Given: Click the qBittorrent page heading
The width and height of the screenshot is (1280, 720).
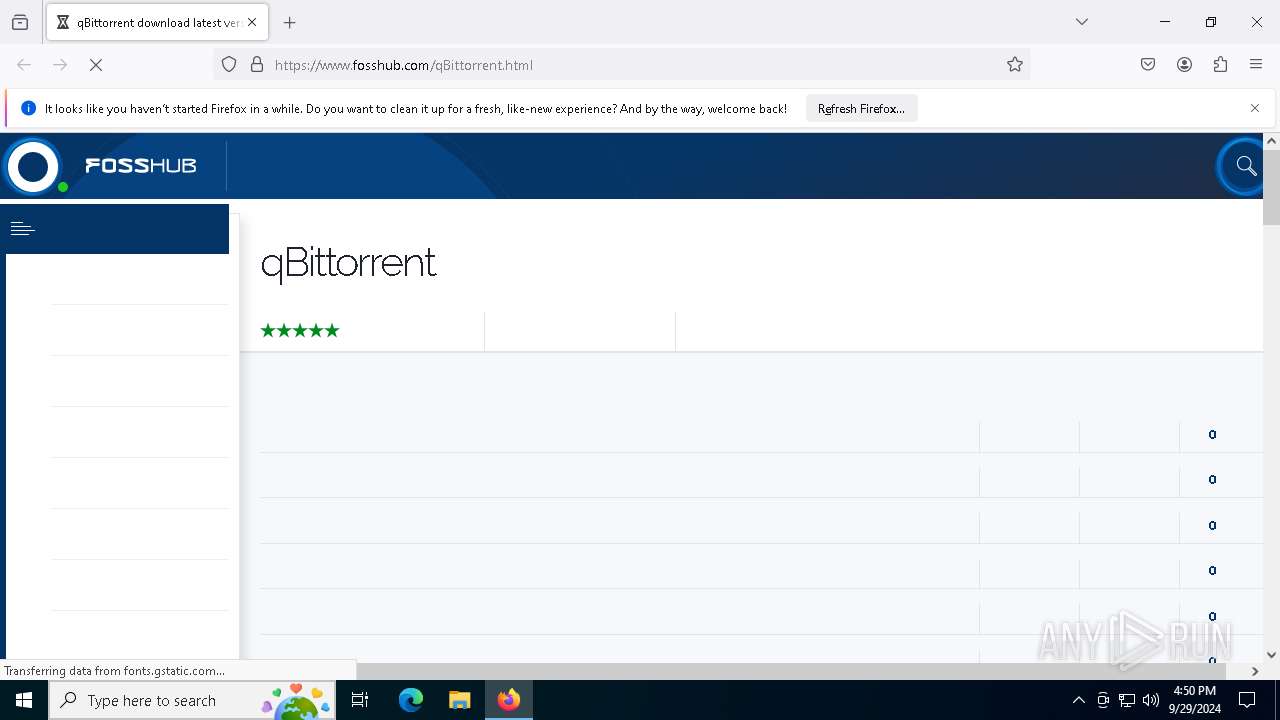Looking at the screenshot, I should pyautogui.click(x=348, y=263).
